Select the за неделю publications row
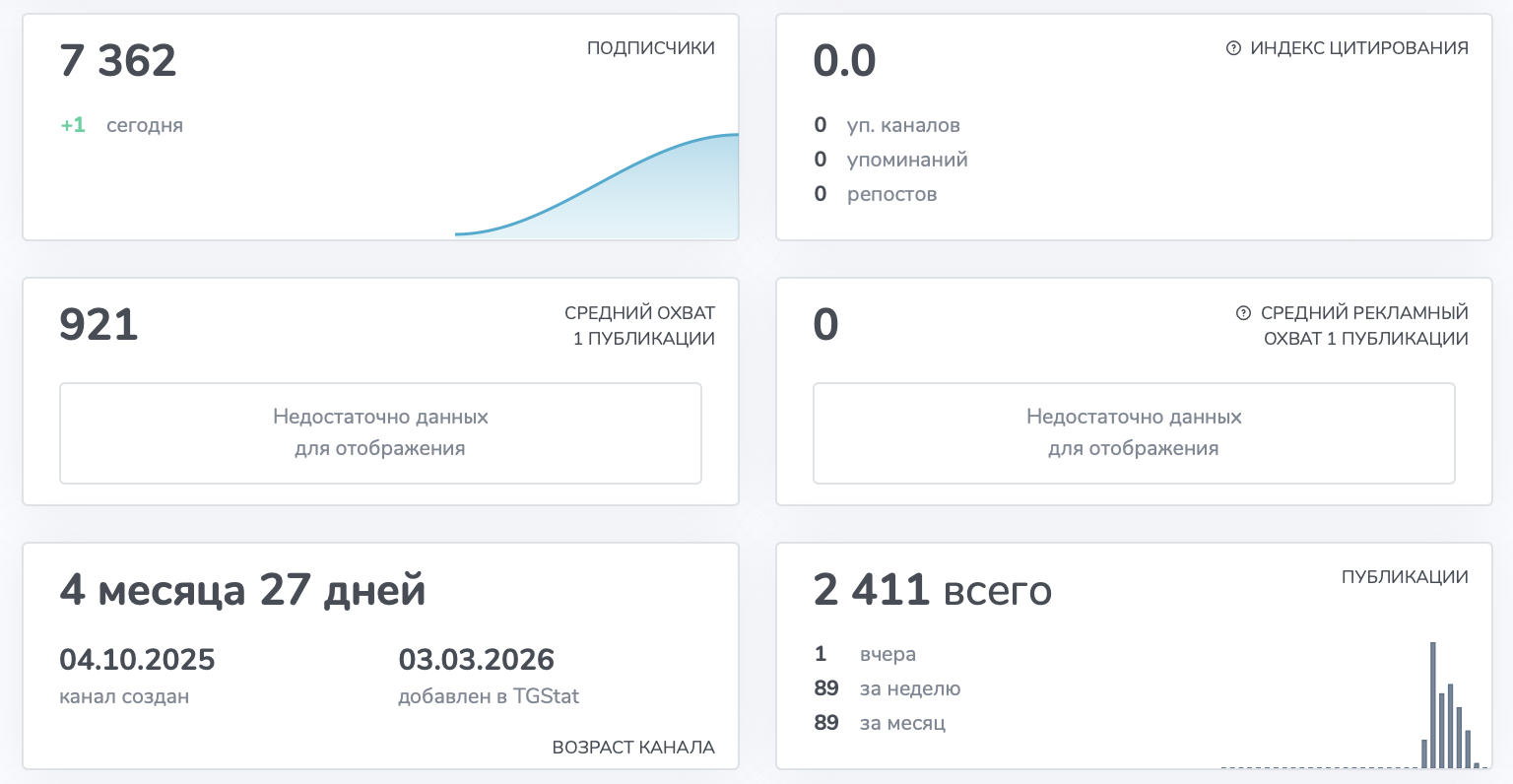 click(887, 688)
